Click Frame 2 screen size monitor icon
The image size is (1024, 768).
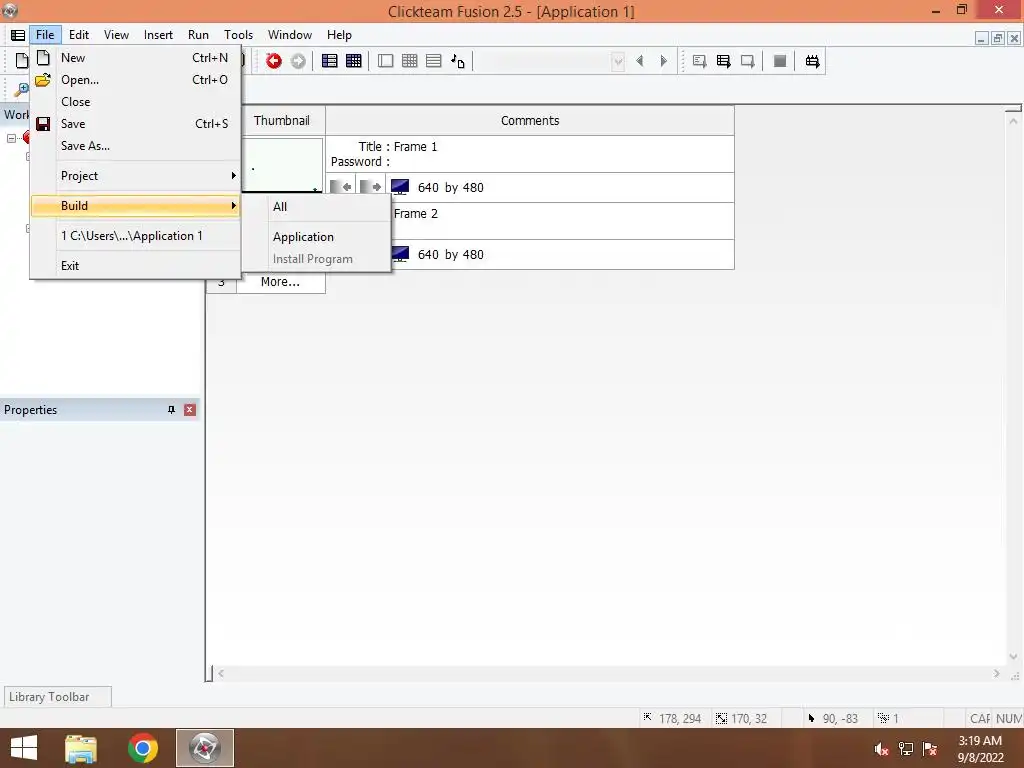(x=400, y=254)
